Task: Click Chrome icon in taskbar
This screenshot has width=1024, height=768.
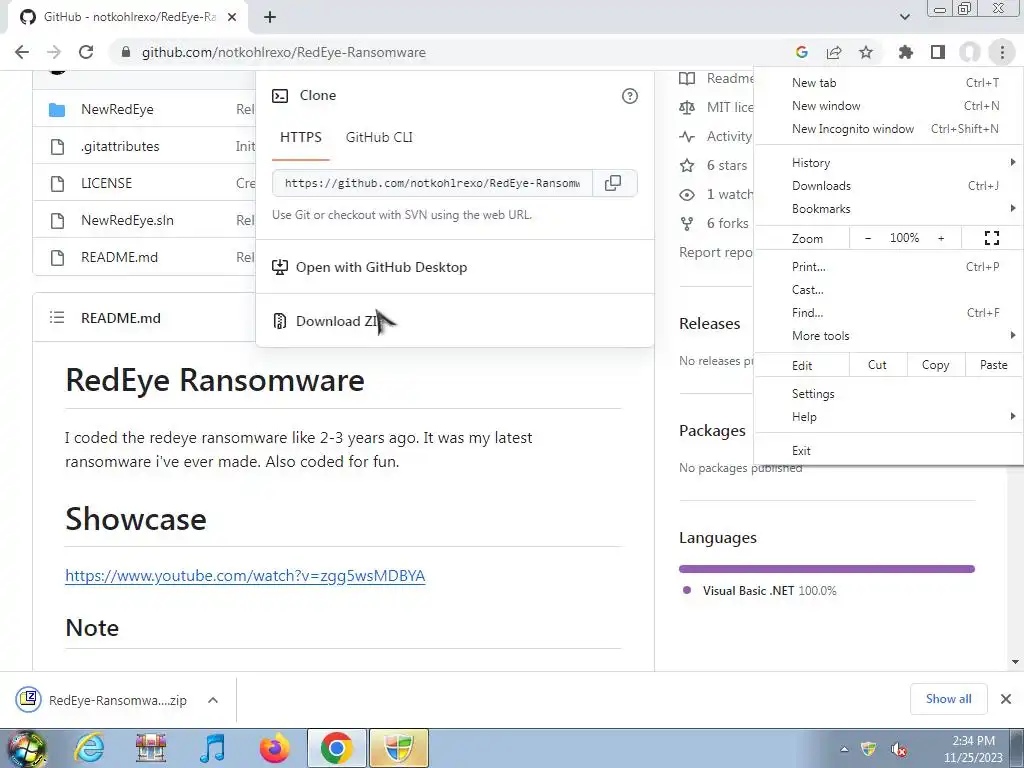Action: 336,748
